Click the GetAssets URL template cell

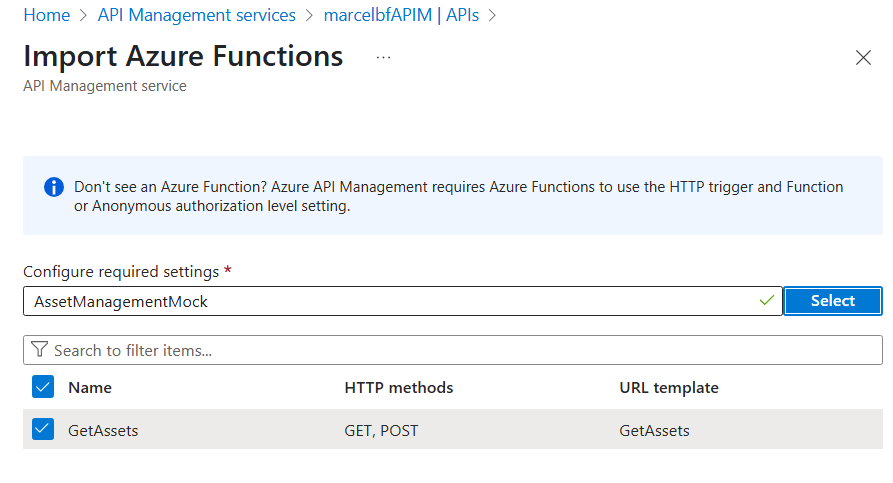(654, 431)
